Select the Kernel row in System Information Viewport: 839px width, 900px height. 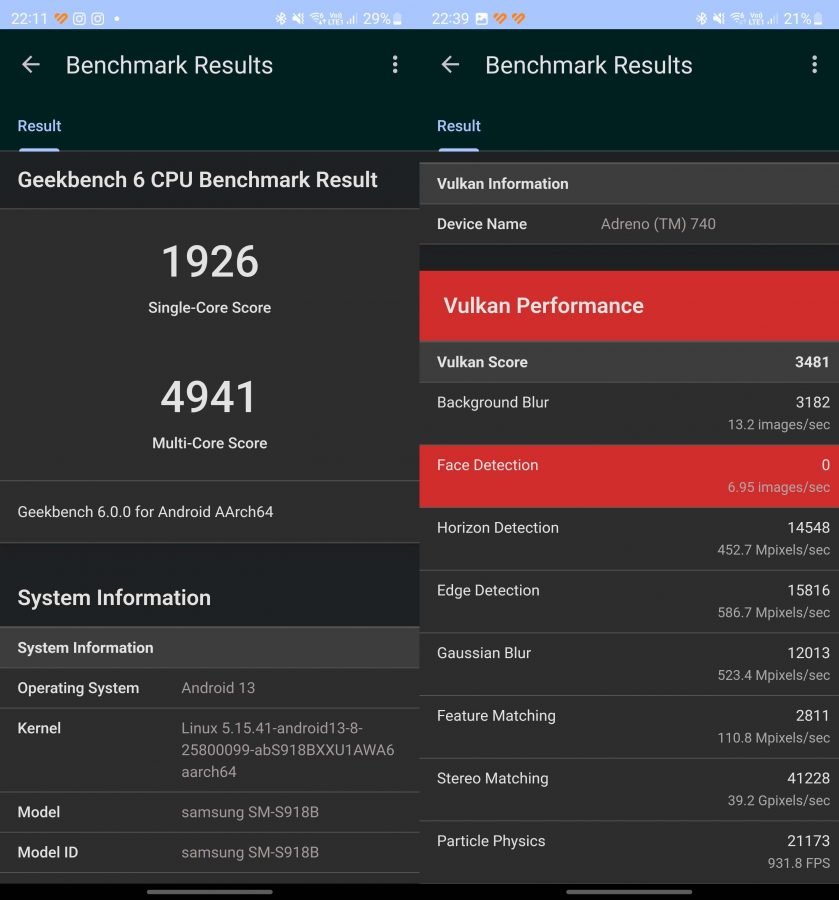[x=210, y=750]
